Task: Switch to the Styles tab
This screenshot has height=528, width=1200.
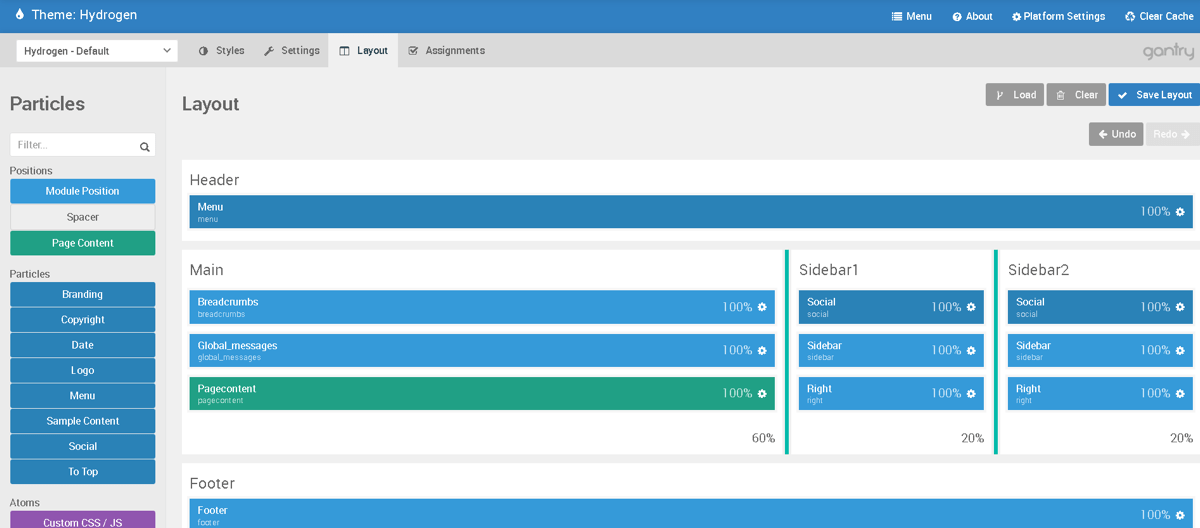Action: pyautogui.click(x=221, y=51)
